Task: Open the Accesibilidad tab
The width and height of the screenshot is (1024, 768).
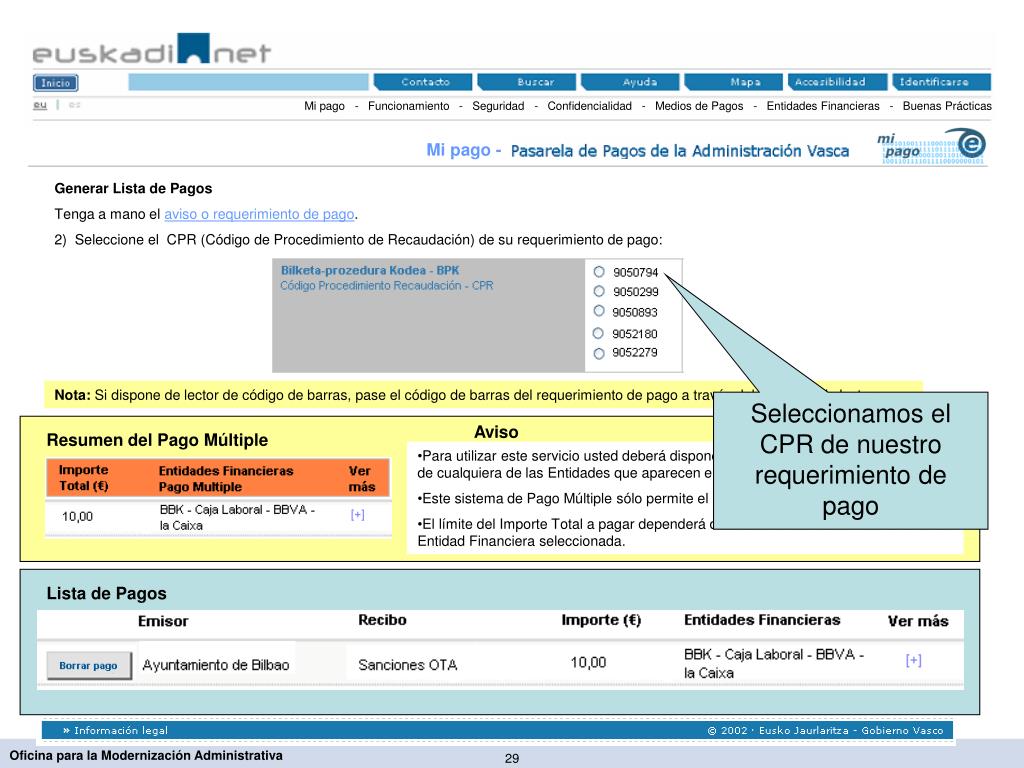Action: coord(838,82)
